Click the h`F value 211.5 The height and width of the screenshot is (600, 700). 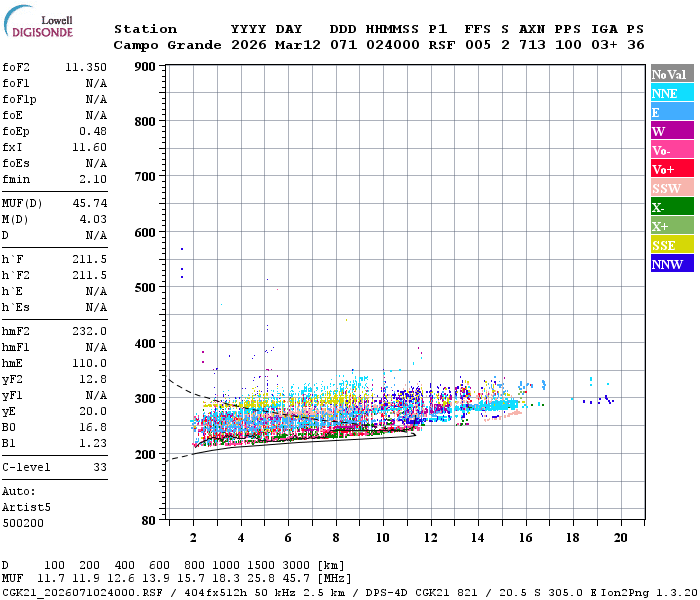click(89, 259)
